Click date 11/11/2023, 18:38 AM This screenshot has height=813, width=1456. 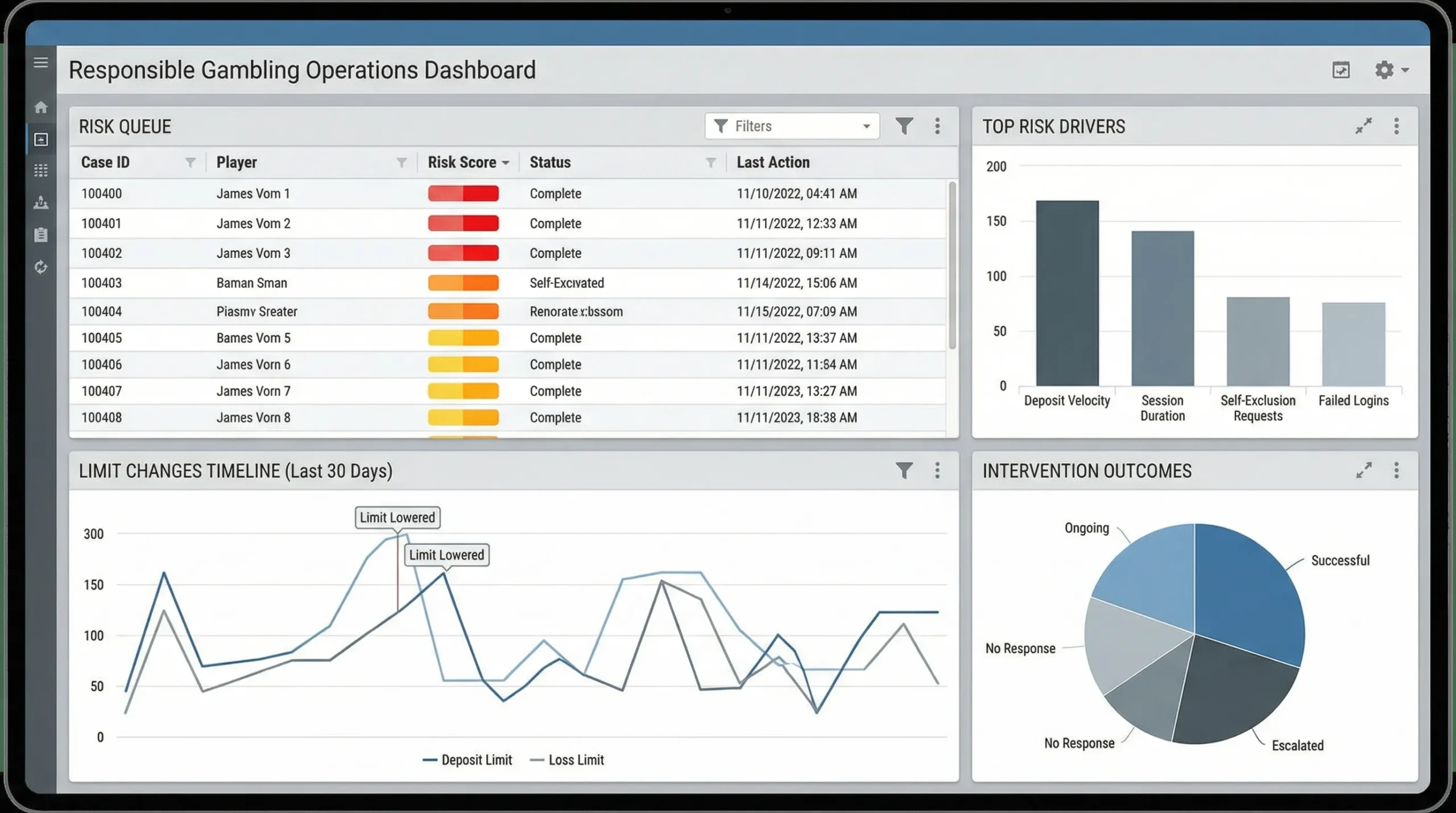click(796, 417)
